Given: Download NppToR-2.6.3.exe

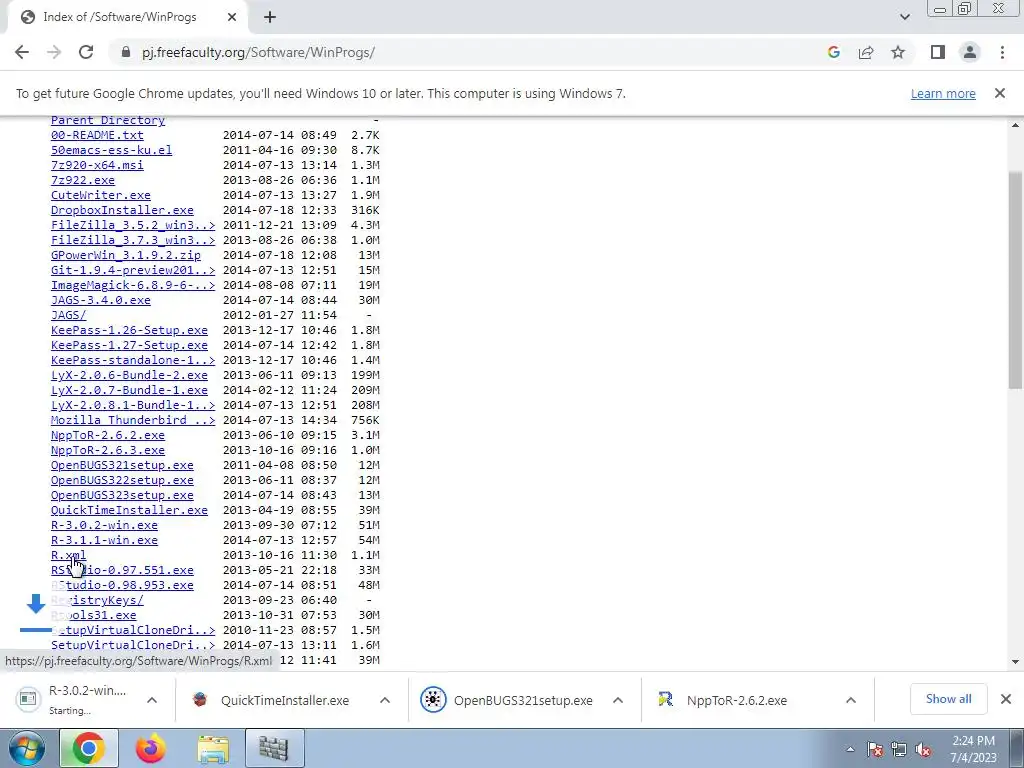Looking at the screenshot, I should [108, 451].
